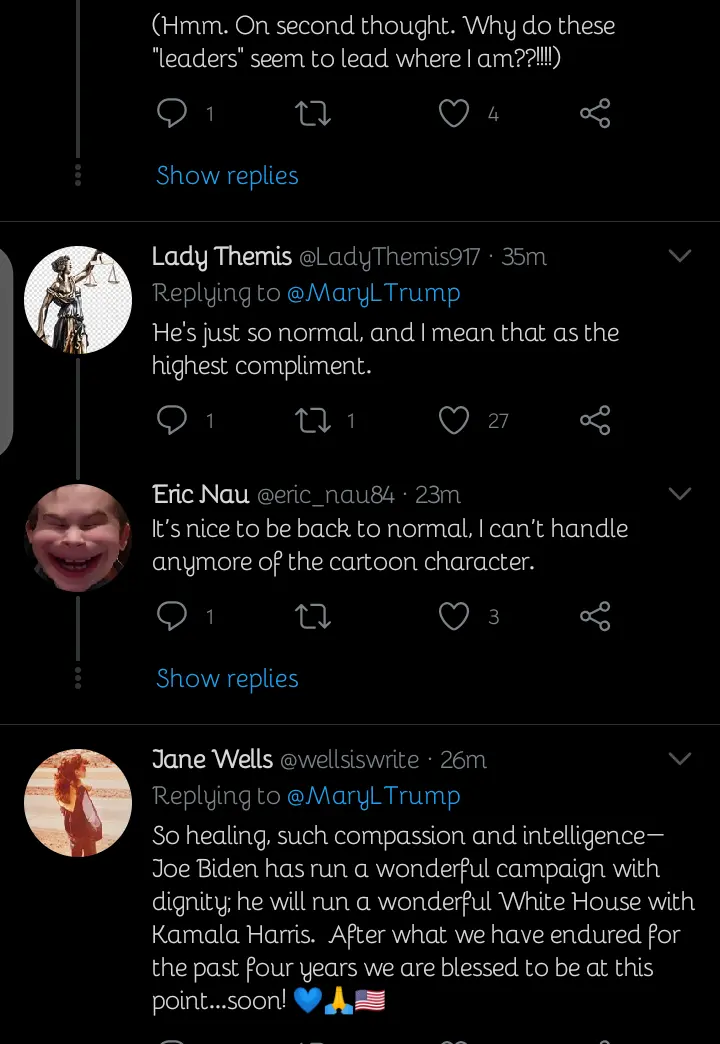Show replies under the top tweet
The image size is (720, 1044).
coord(227,176)
